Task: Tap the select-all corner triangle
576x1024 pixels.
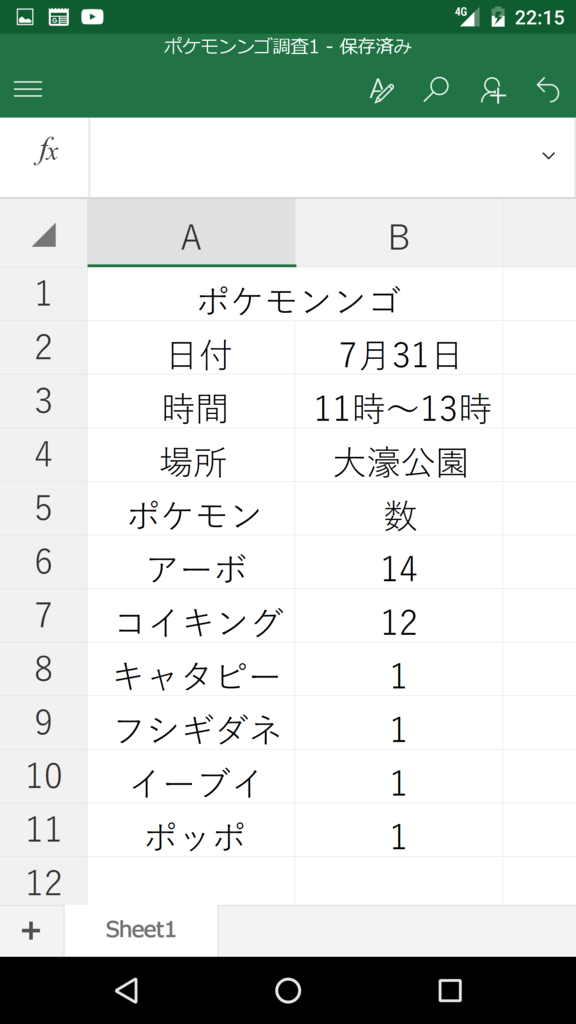Action: 44,234
